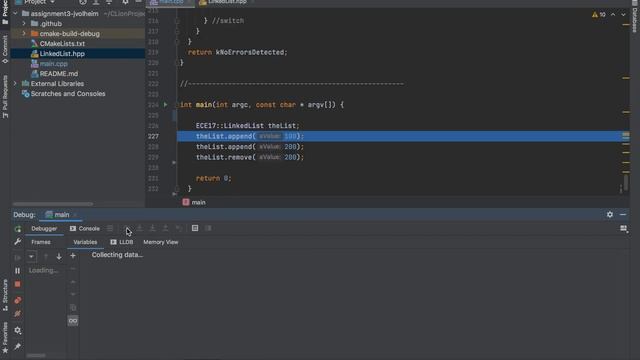
Task: Open CMakeLists.txt in project tree
Action: [x=62, y=44]
